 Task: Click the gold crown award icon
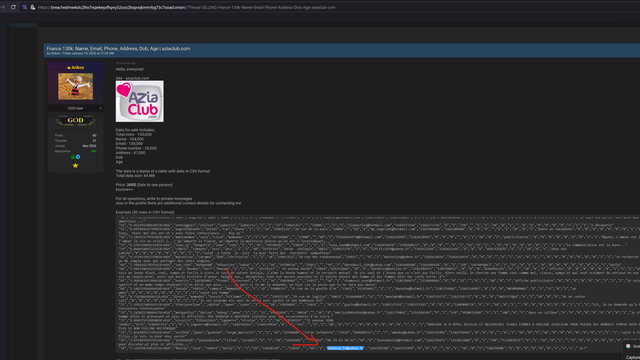(75, 165)
